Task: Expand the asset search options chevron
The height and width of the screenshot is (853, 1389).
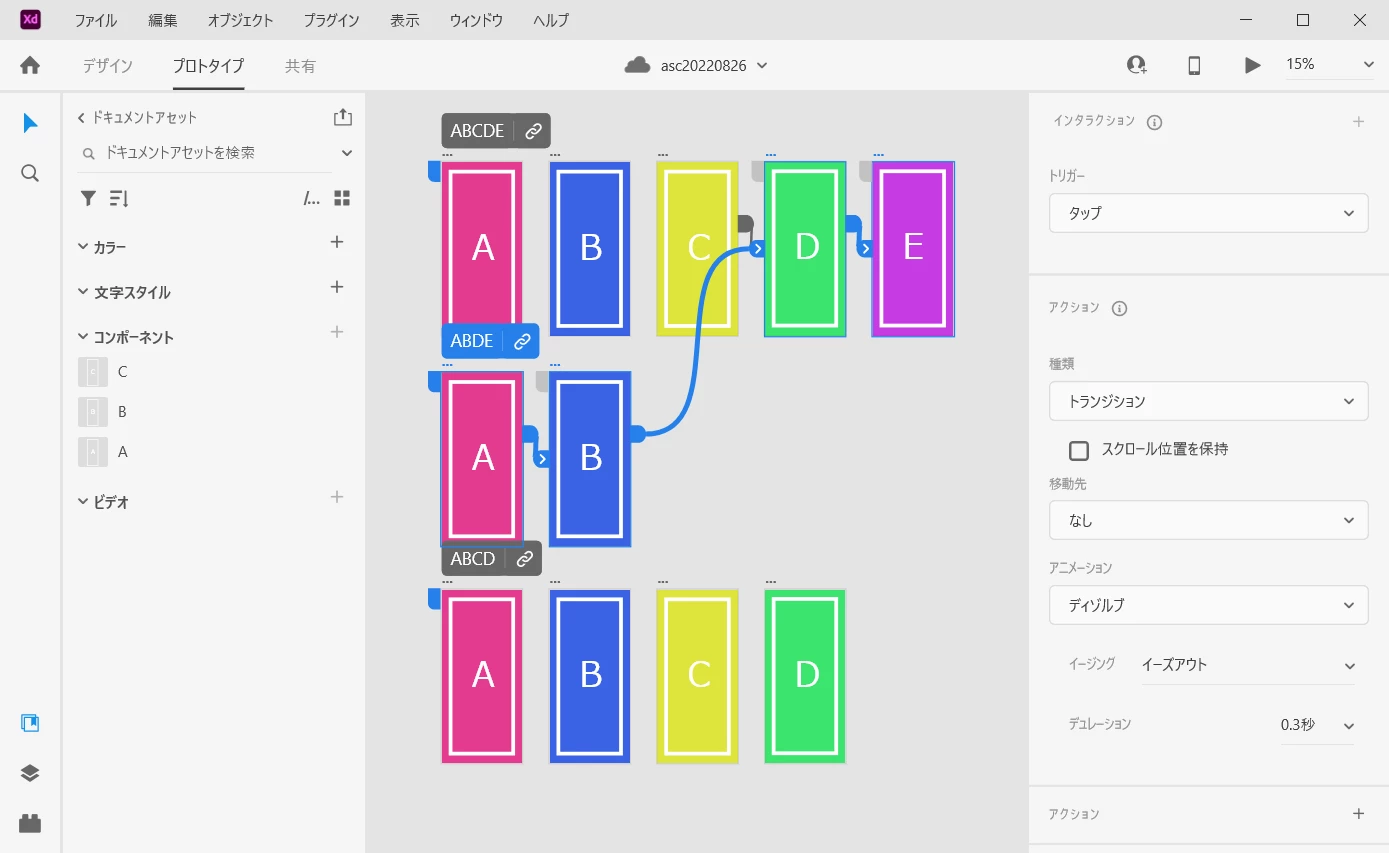Action: click(347, 153)
